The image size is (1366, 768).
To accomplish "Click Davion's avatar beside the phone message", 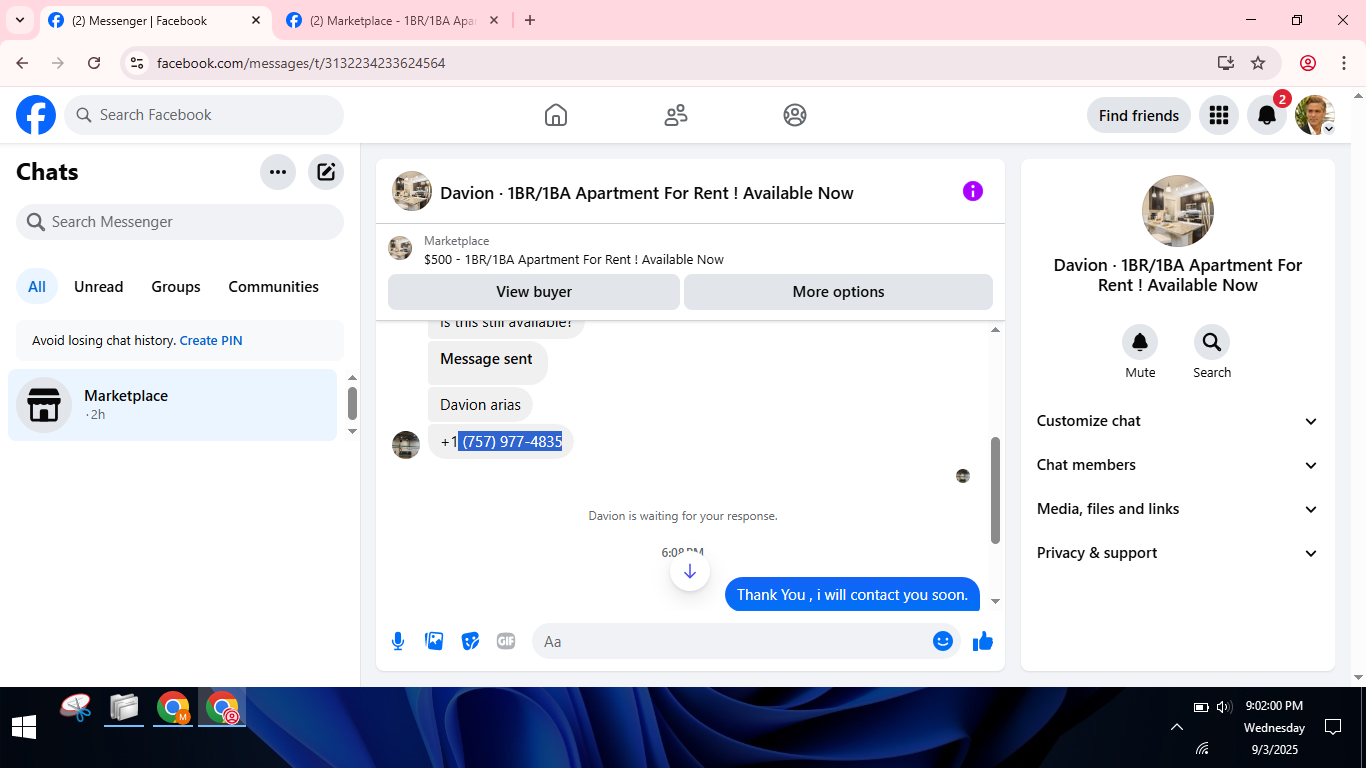I will (406, 445).
